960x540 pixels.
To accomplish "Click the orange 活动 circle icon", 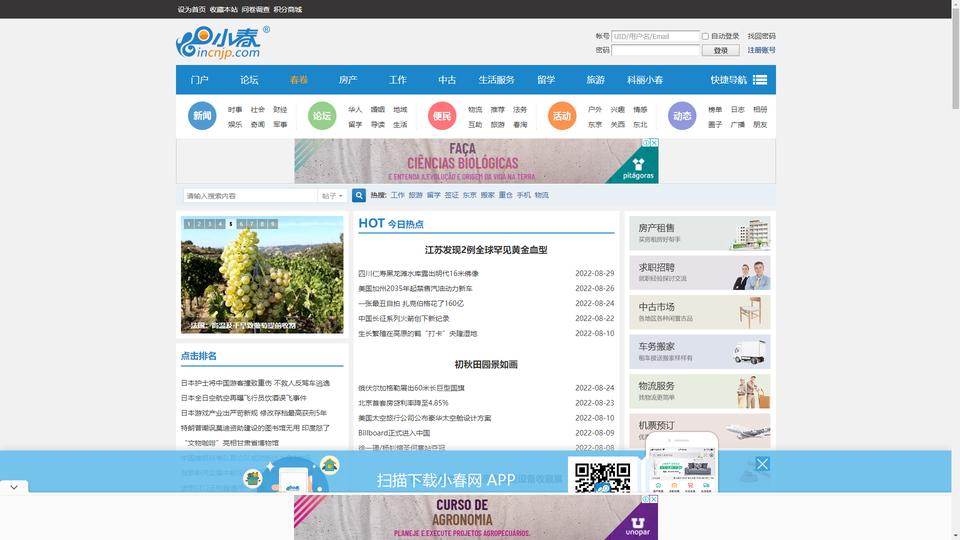I will pyautogui.click(x=562, y=116).
